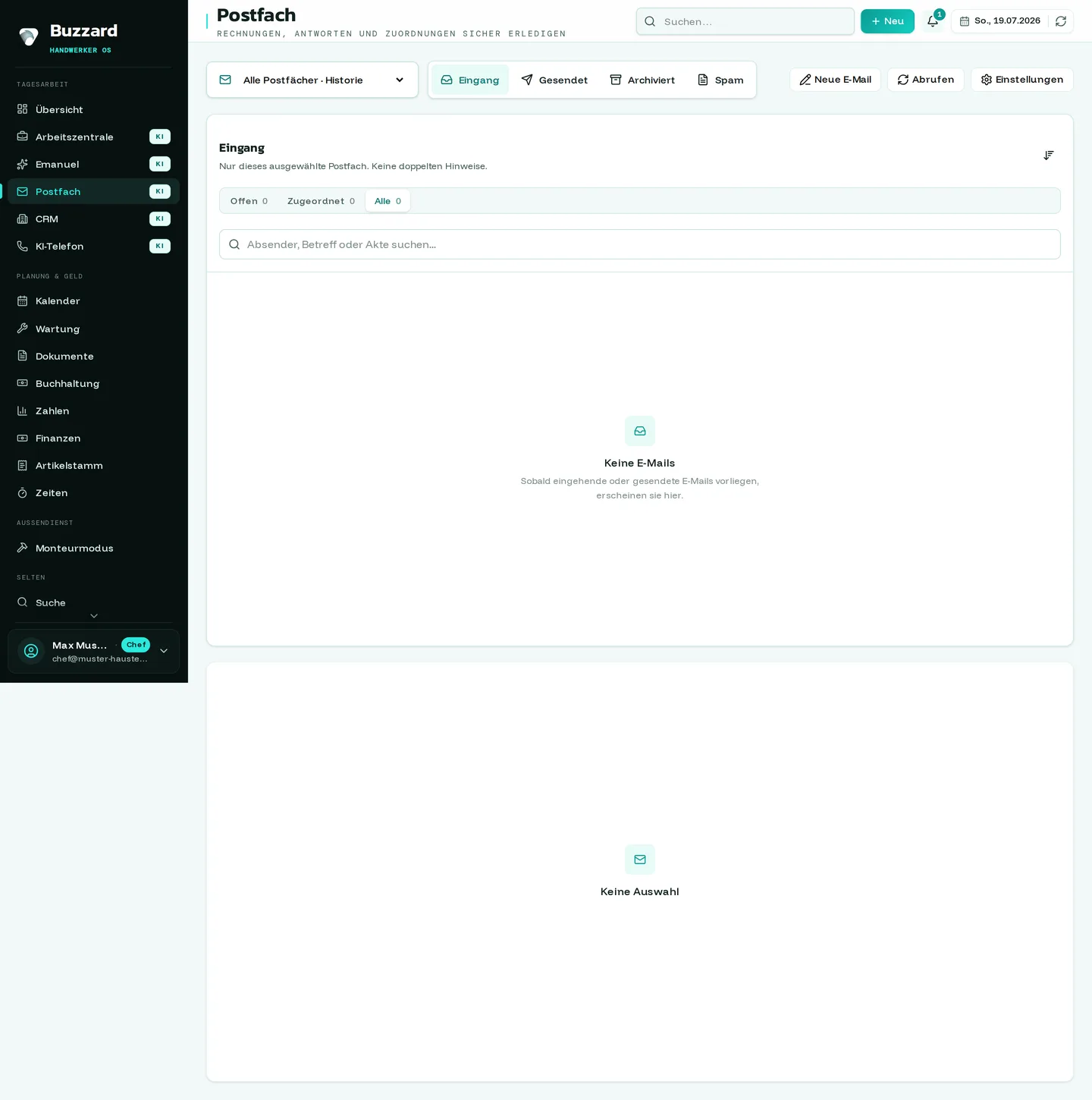Click the Postfach envelope icon in sidebar
The width and height of the screenshot is (1092, 1100).
[x=23, y=191]
